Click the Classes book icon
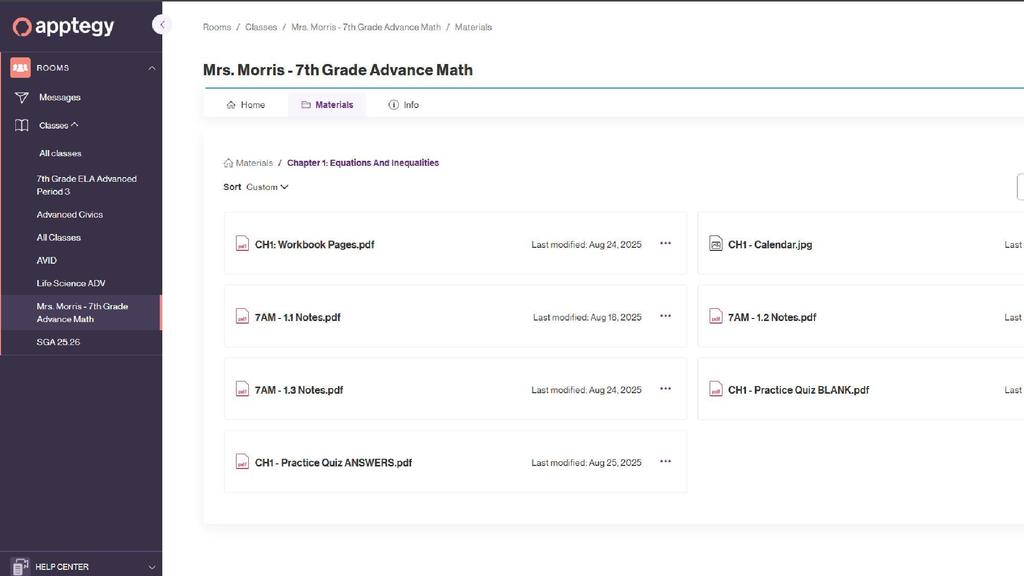This screenshot has width=1024, height=576. [22, 125]
